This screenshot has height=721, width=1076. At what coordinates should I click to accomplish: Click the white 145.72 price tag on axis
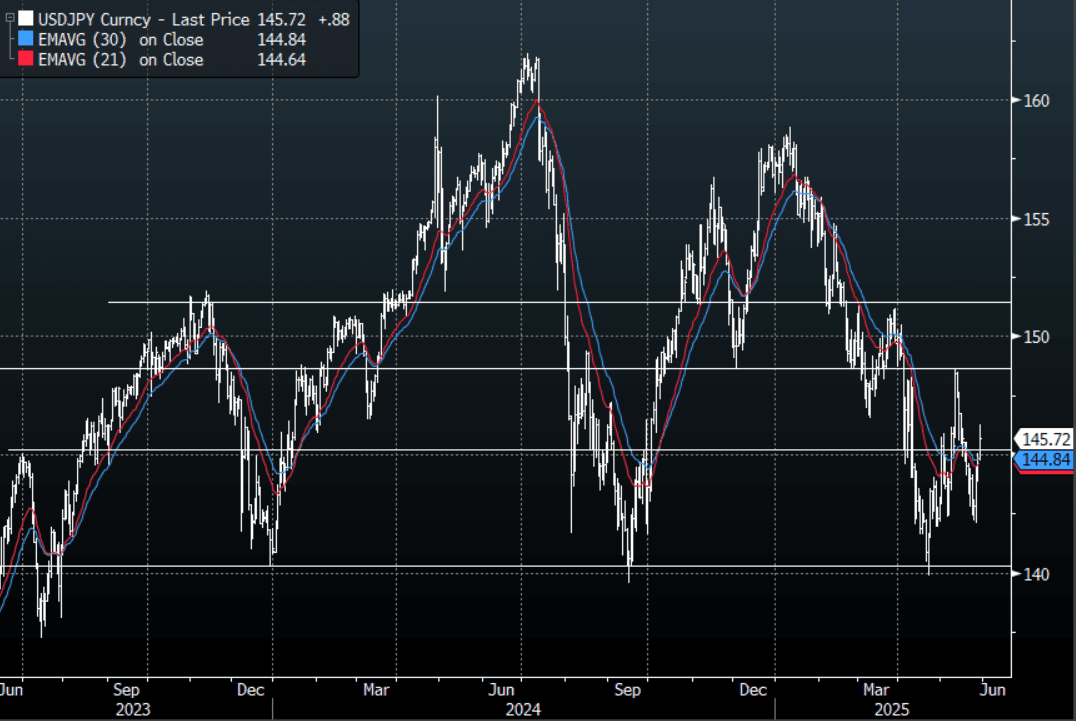1046,439
